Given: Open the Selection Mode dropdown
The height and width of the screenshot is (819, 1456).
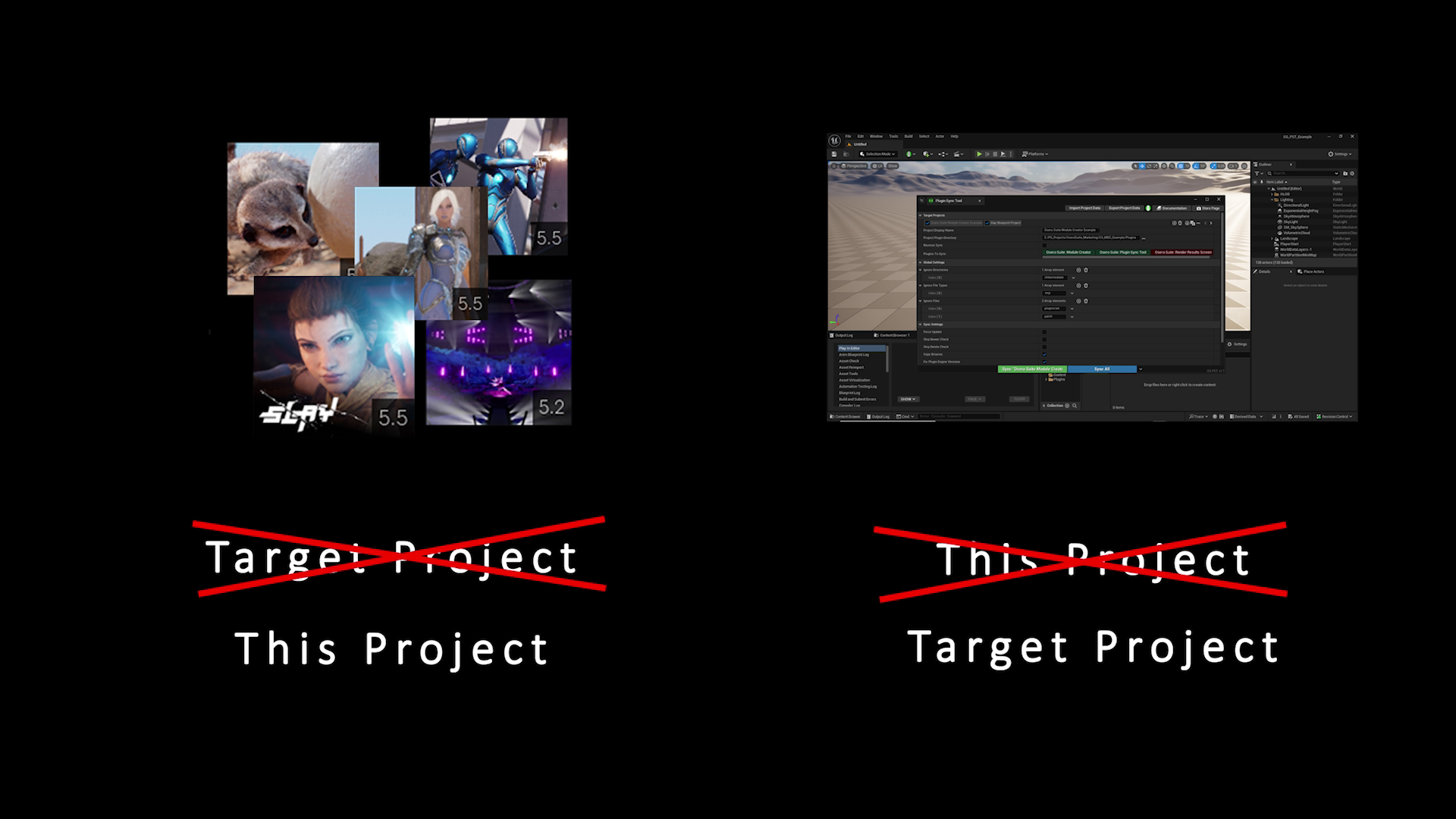Looking at the screenshot, I should point(877,154).
